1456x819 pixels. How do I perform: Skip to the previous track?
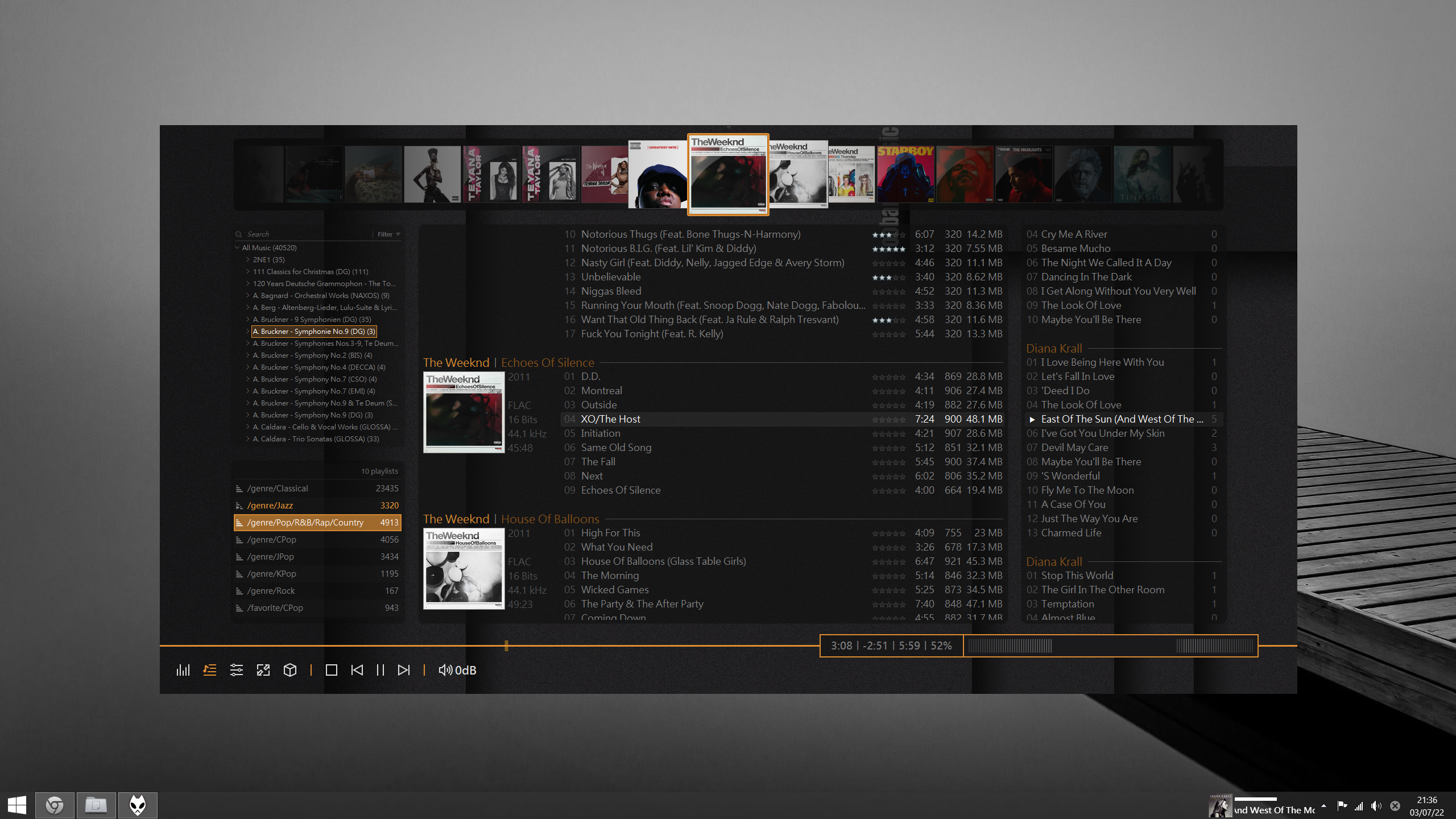click(x=357, y=670)
